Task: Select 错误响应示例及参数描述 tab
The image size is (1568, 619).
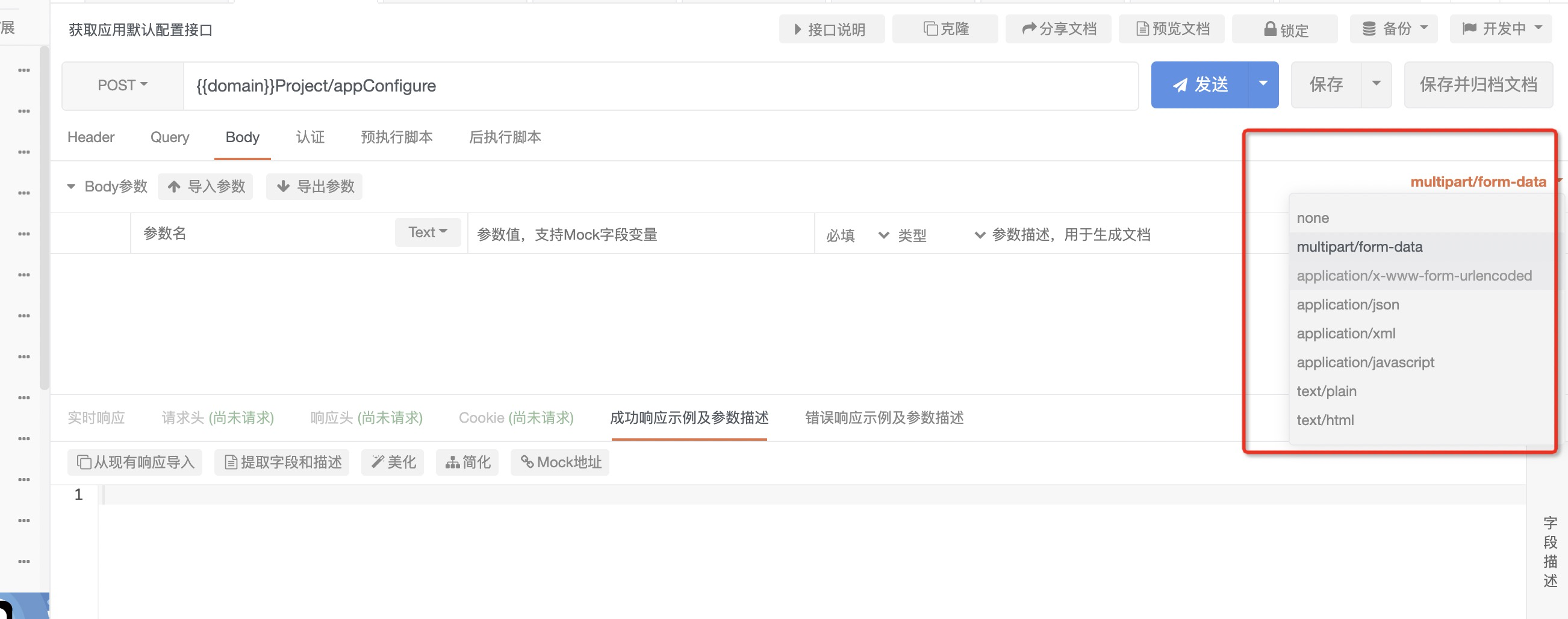Action: 885,417
